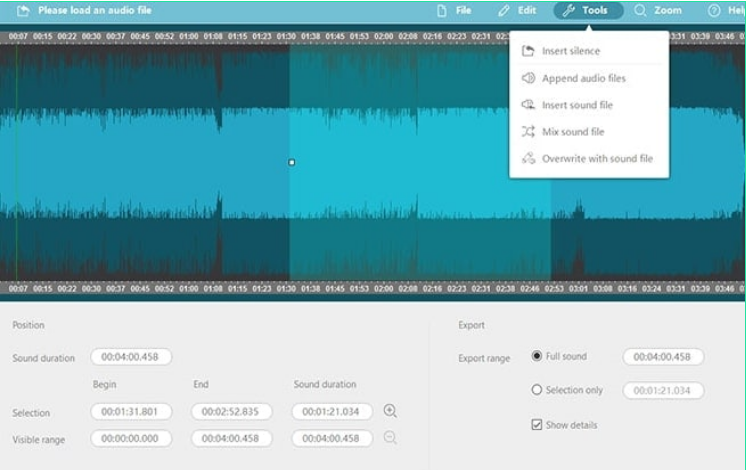Zoom in to selection with magnifier plus
The height and width of the screenshot is (470, 749).
pyautogui.click(x=390, y=411)
